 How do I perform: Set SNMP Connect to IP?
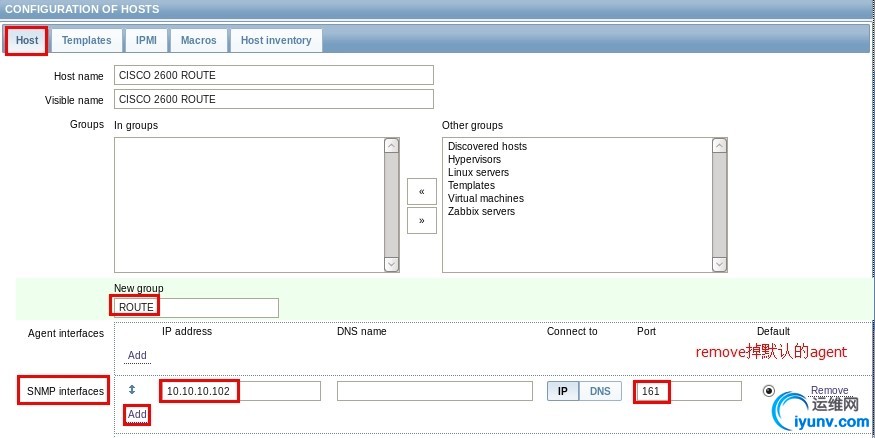click(563, 391)
